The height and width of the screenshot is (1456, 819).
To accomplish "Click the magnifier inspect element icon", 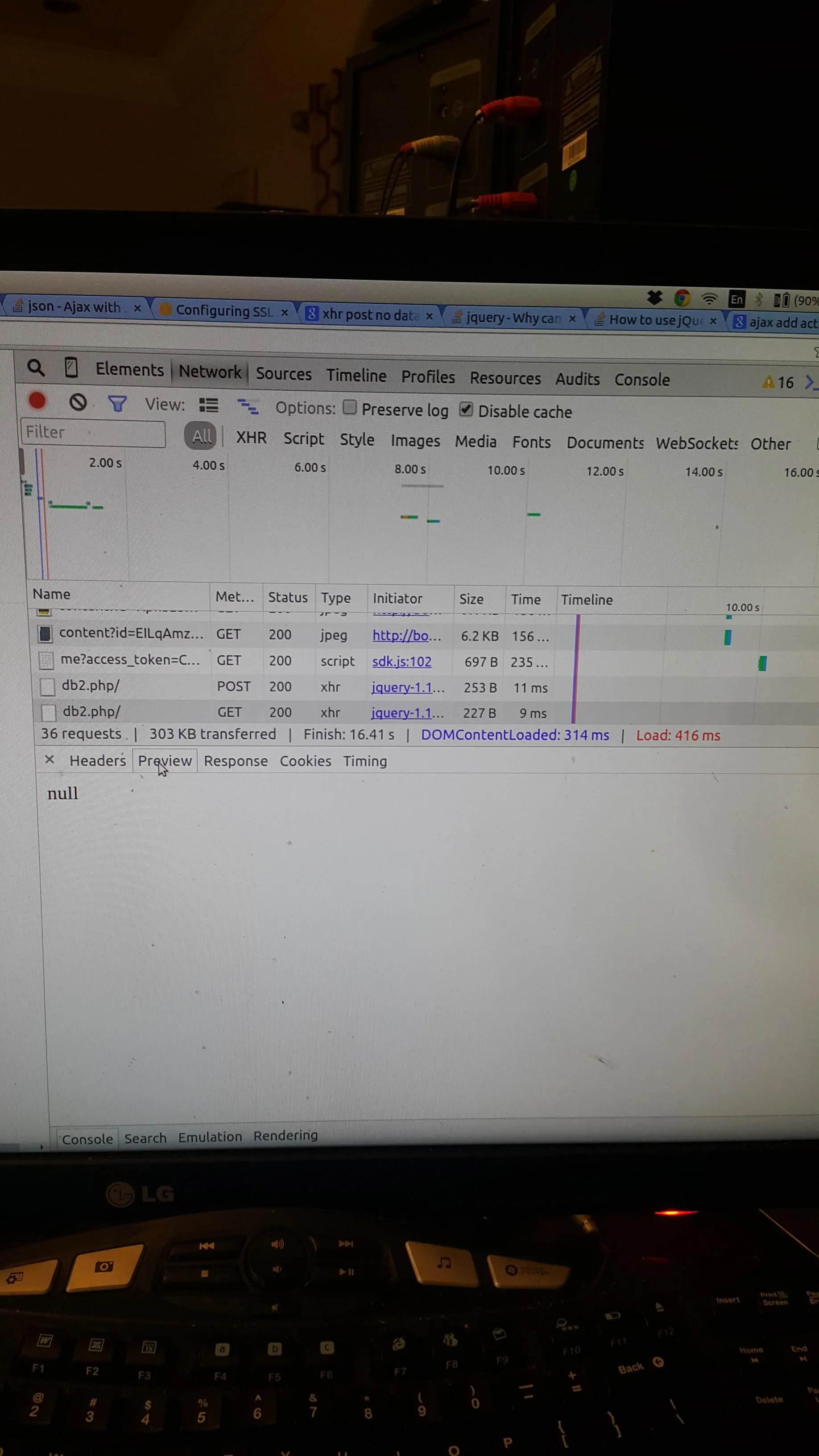I will tap(36, 368).
